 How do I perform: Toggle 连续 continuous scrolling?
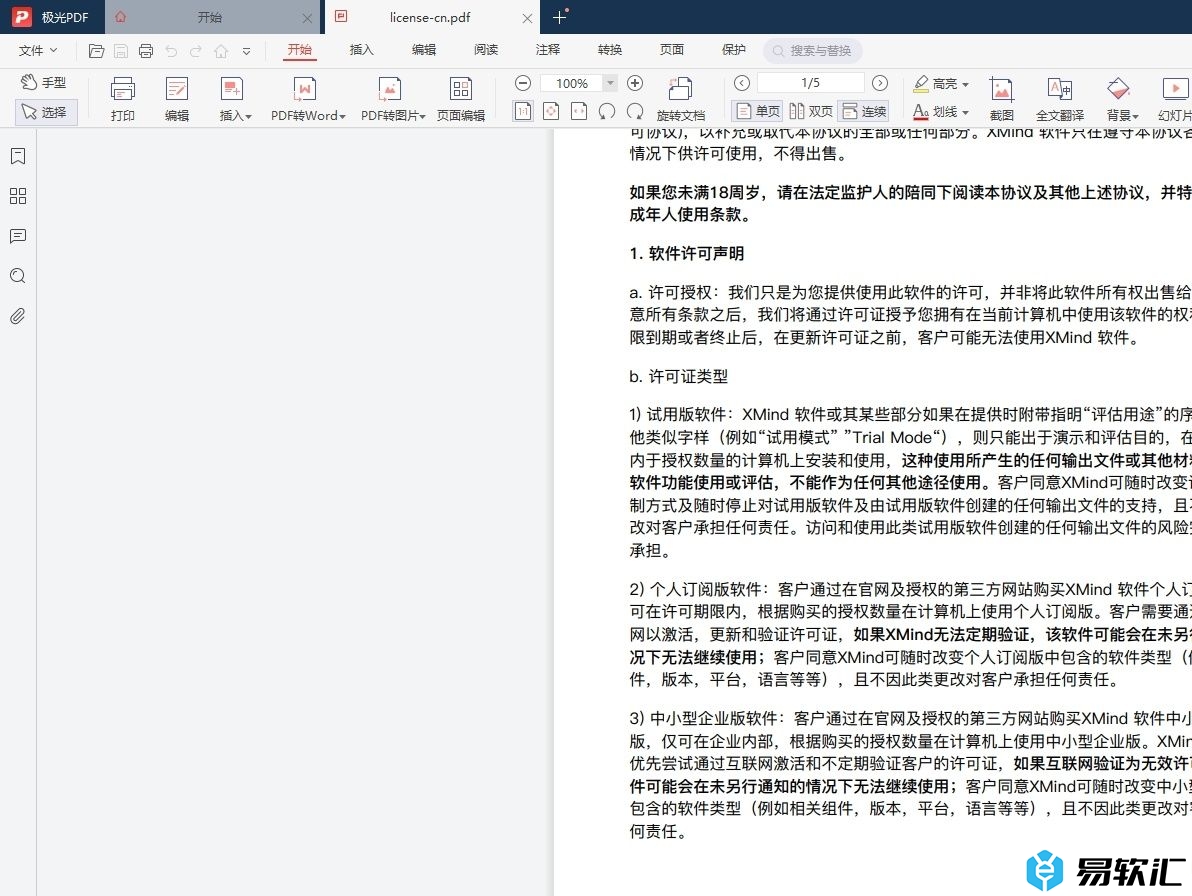tap(864, 112)
